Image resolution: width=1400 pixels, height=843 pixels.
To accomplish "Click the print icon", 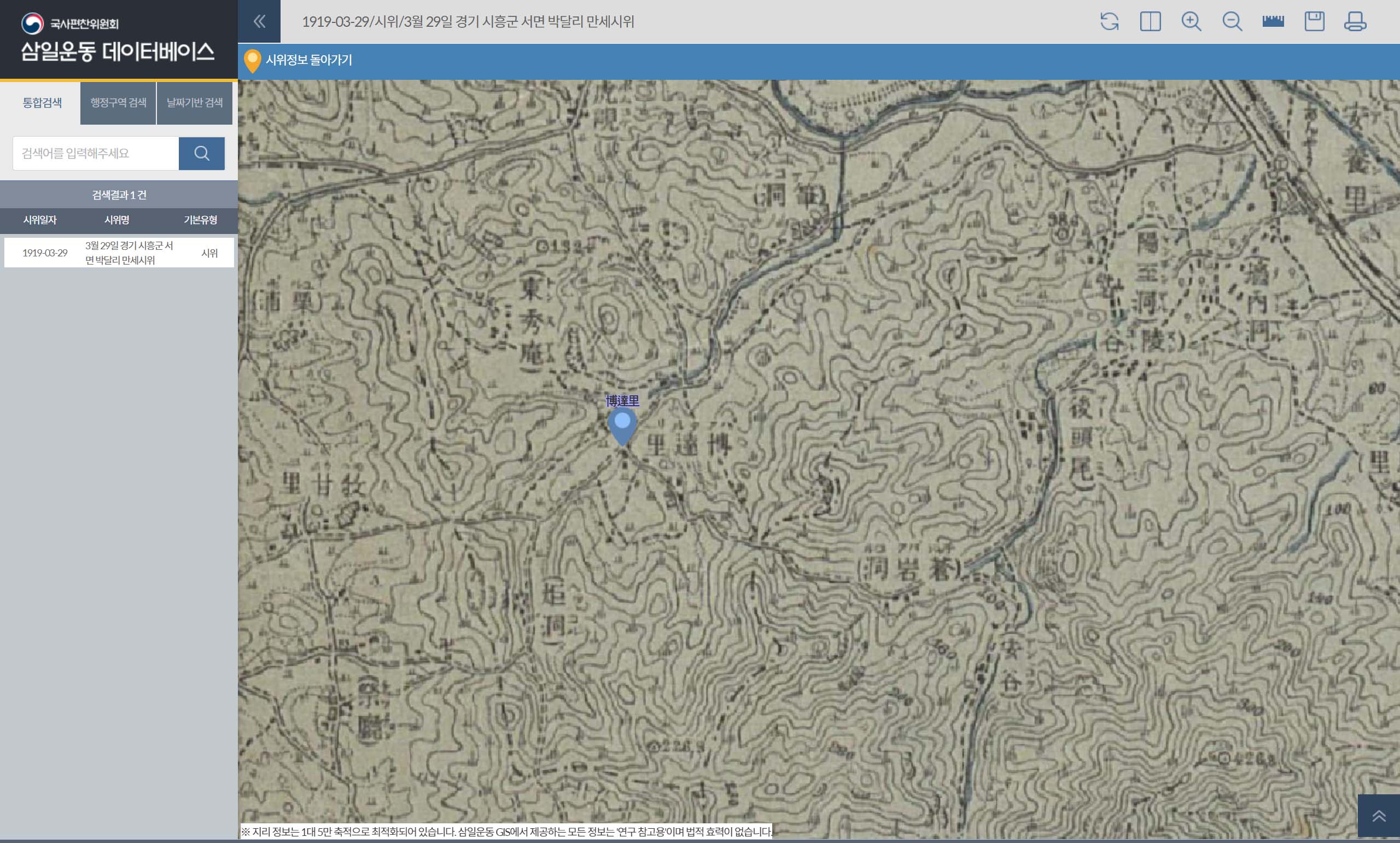I will click(1355, 21).
